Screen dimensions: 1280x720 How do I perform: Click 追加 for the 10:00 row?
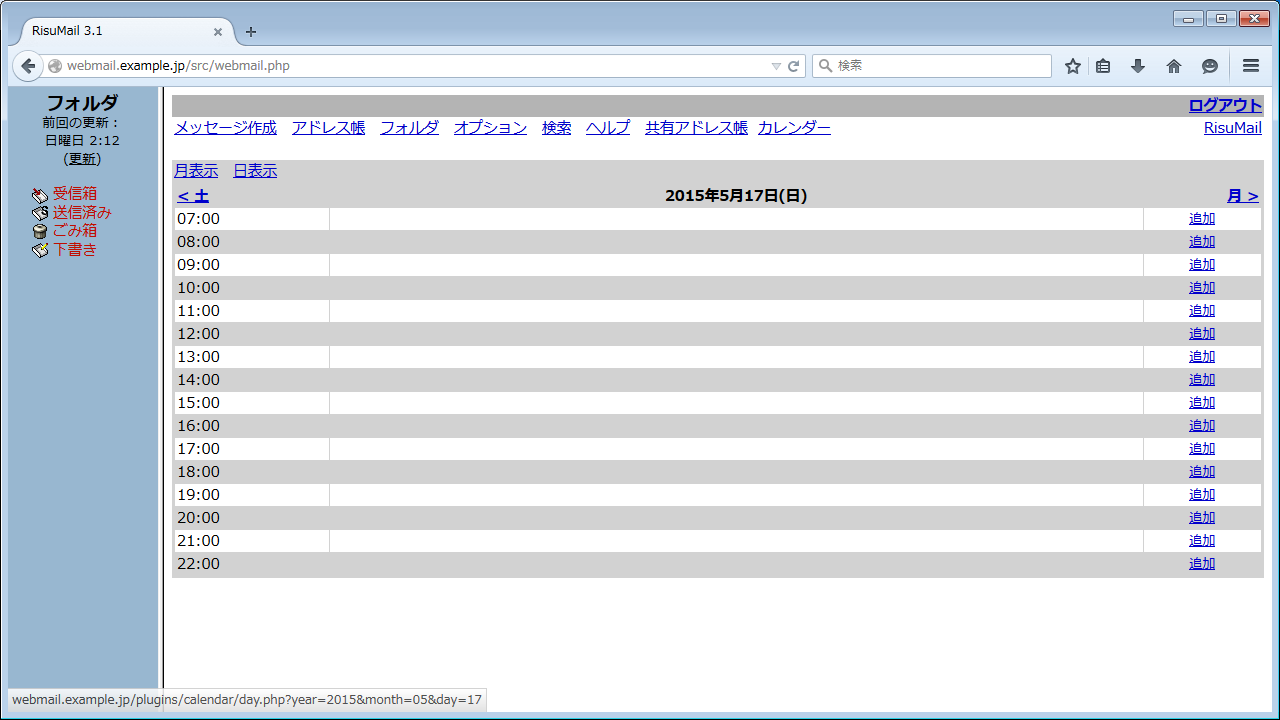(1202, 288)
